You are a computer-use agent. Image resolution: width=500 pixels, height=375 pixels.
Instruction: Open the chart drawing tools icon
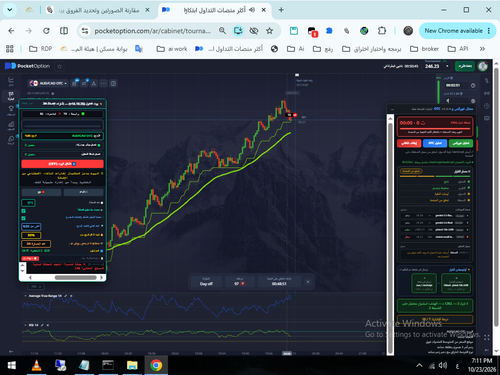point(94,83)
